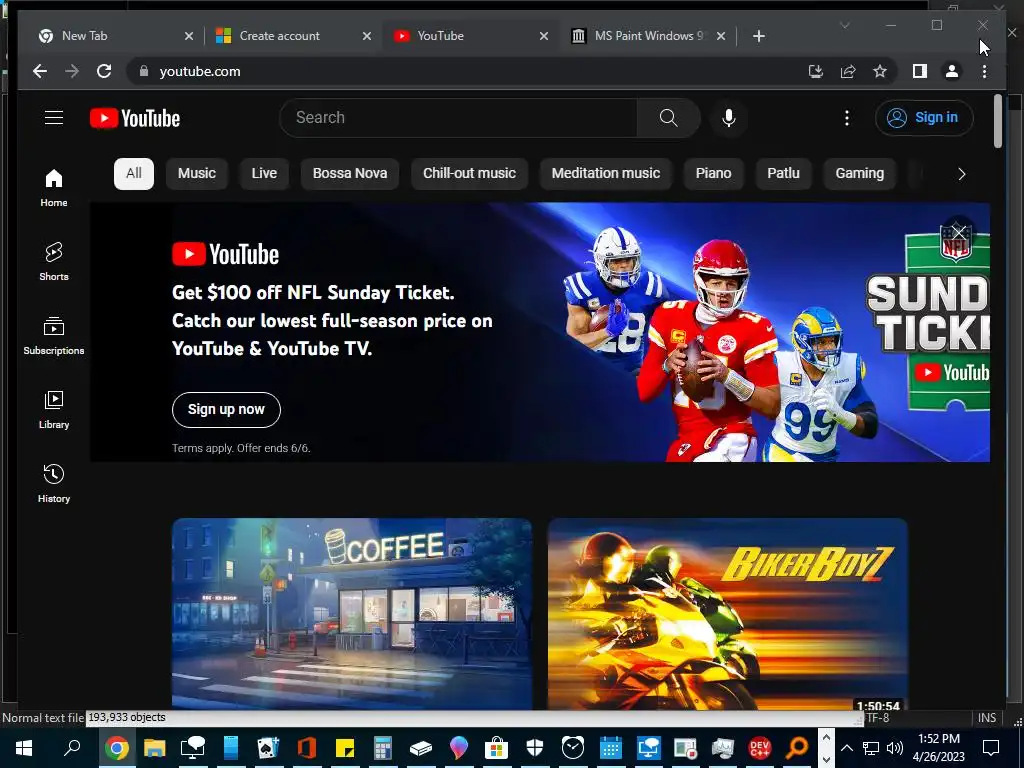Image resolution: width=1024 pixels, height=768 pixels.
Task: Close the Create account tab
Action: point(366,36)
